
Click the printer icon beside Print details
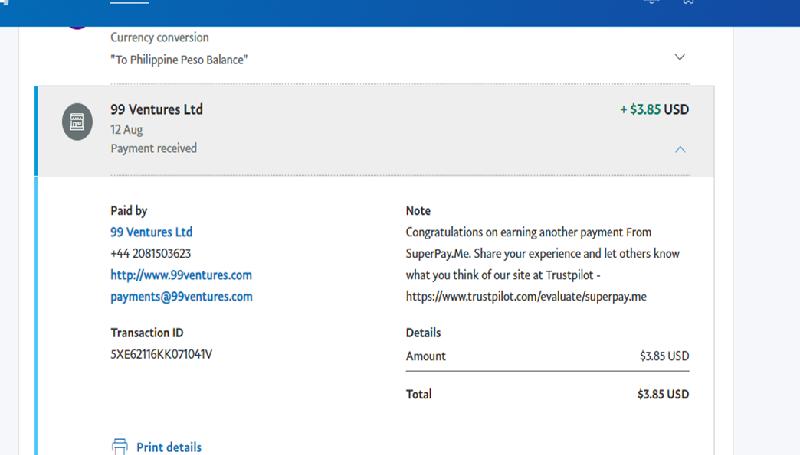[119, 446]
